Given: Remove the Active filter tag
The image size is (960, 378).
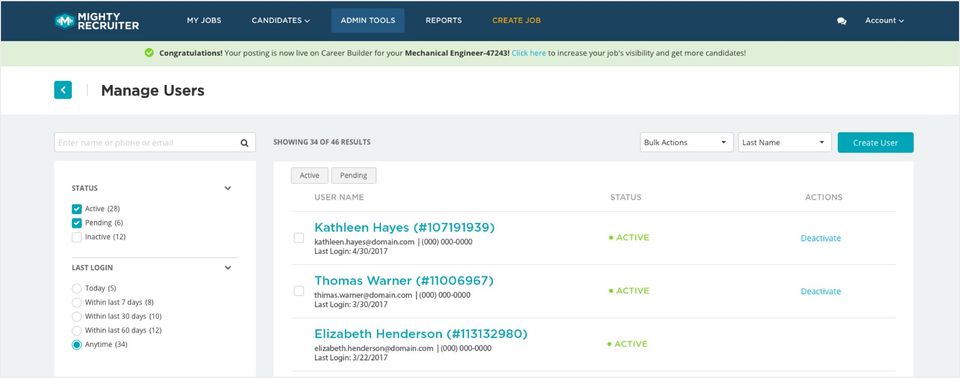Looking at the screenshot, I should [x=309, y=175].
